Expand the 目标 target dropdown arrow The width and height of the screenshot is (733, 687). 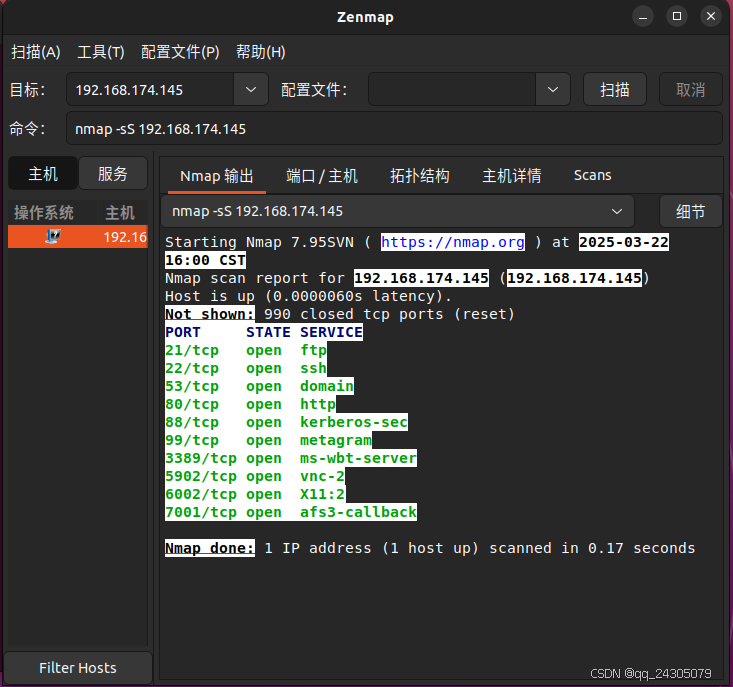(x=251, y=89)
